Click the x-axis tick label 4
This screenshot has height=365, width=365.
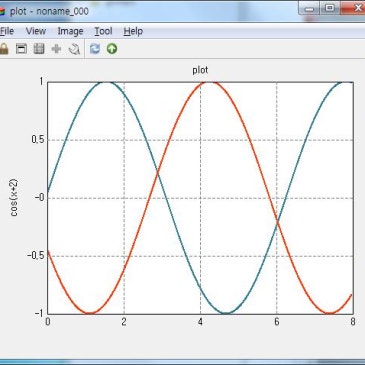click(x=200, y=322)
